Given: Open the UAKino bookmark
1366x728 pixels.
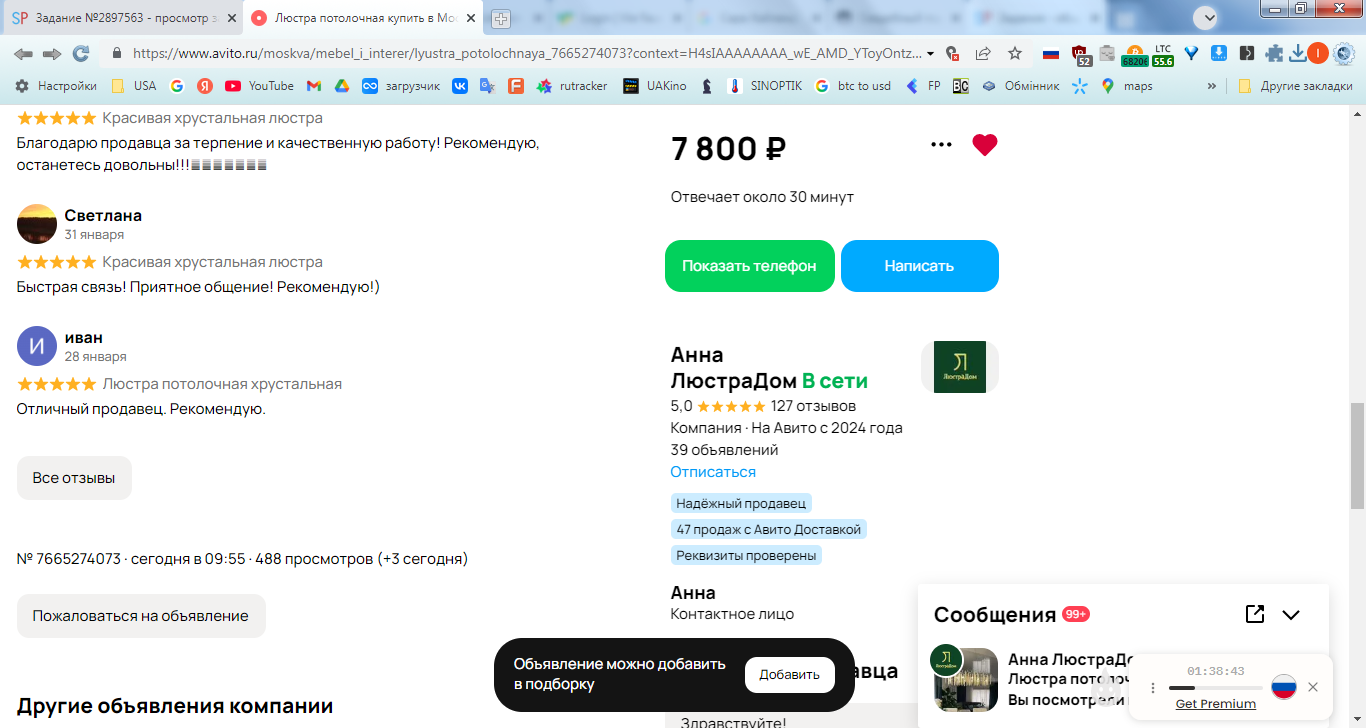Looking at the screenshot, I should click(655, 86).
